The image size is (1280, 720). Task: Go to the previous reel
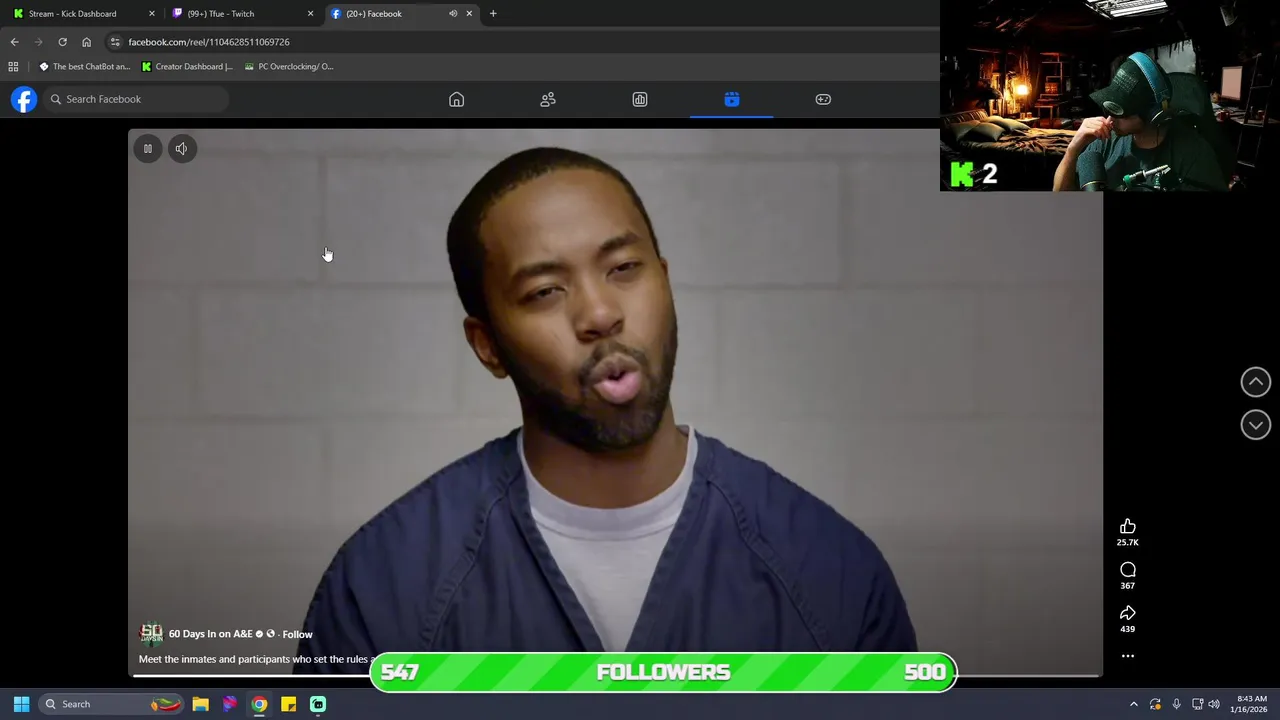coord(1255,382)
